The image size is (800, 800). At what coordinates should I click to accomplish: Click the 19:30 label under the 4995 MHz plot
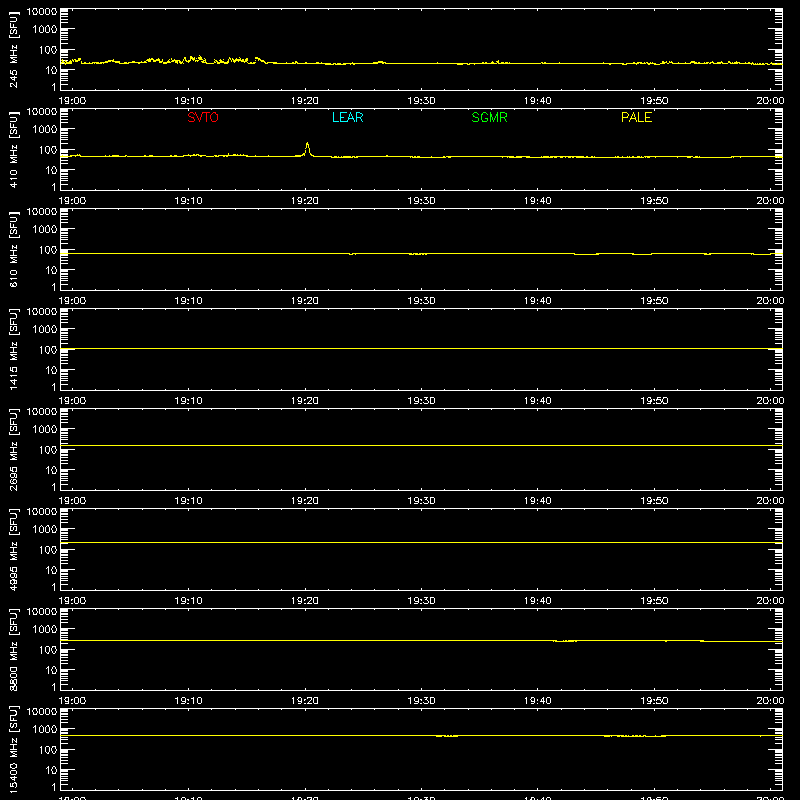click(x=421, y=601)
